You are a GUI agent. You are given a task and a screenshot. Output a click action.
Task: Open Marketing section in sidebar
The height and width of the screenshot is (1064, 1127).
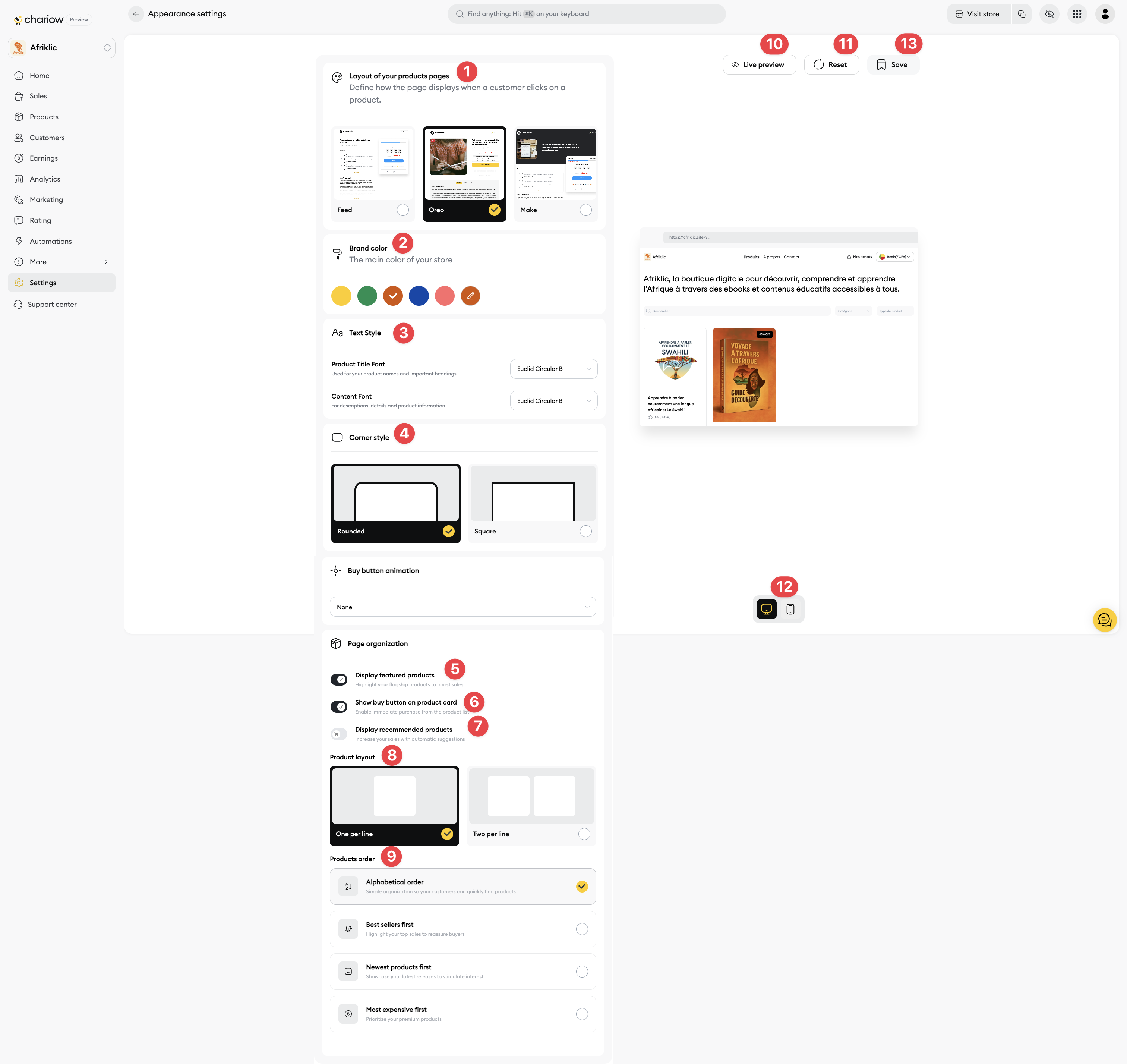[x=46, y=200]
